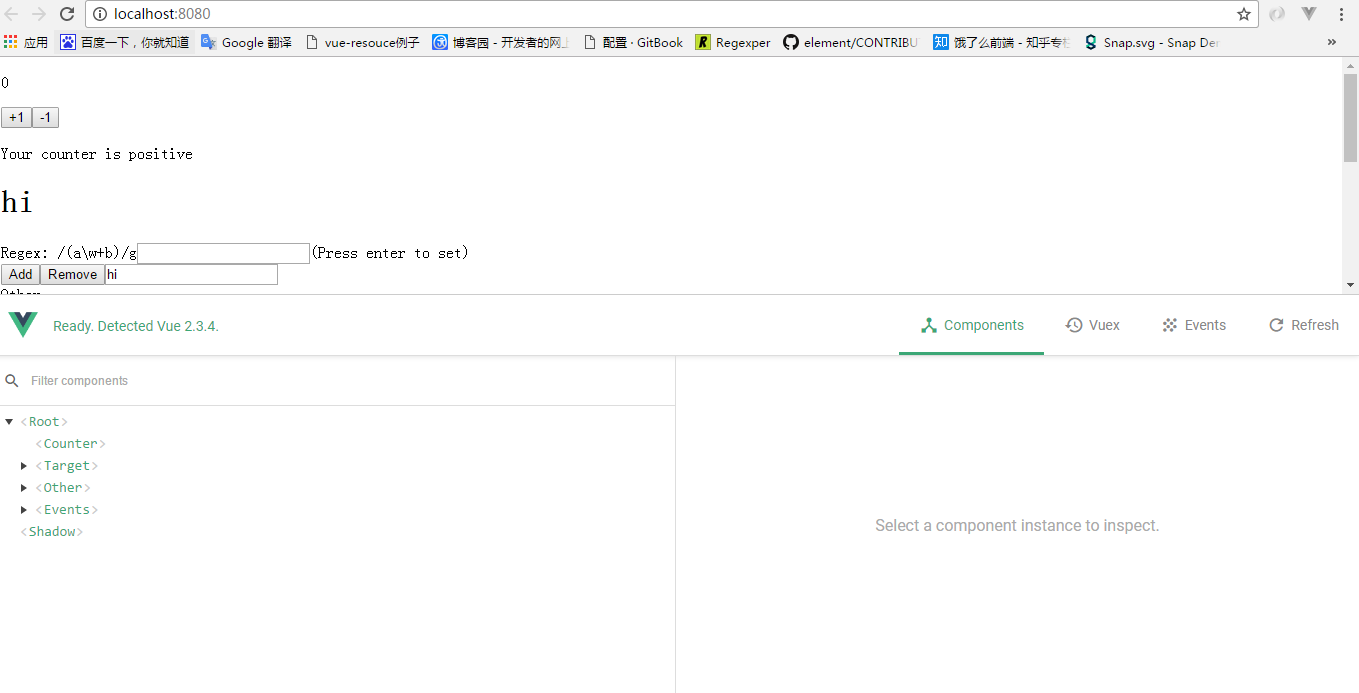Screen dimensions: 1359x693
Task: Select the Counter component in tree
Action: pos(70,444)
